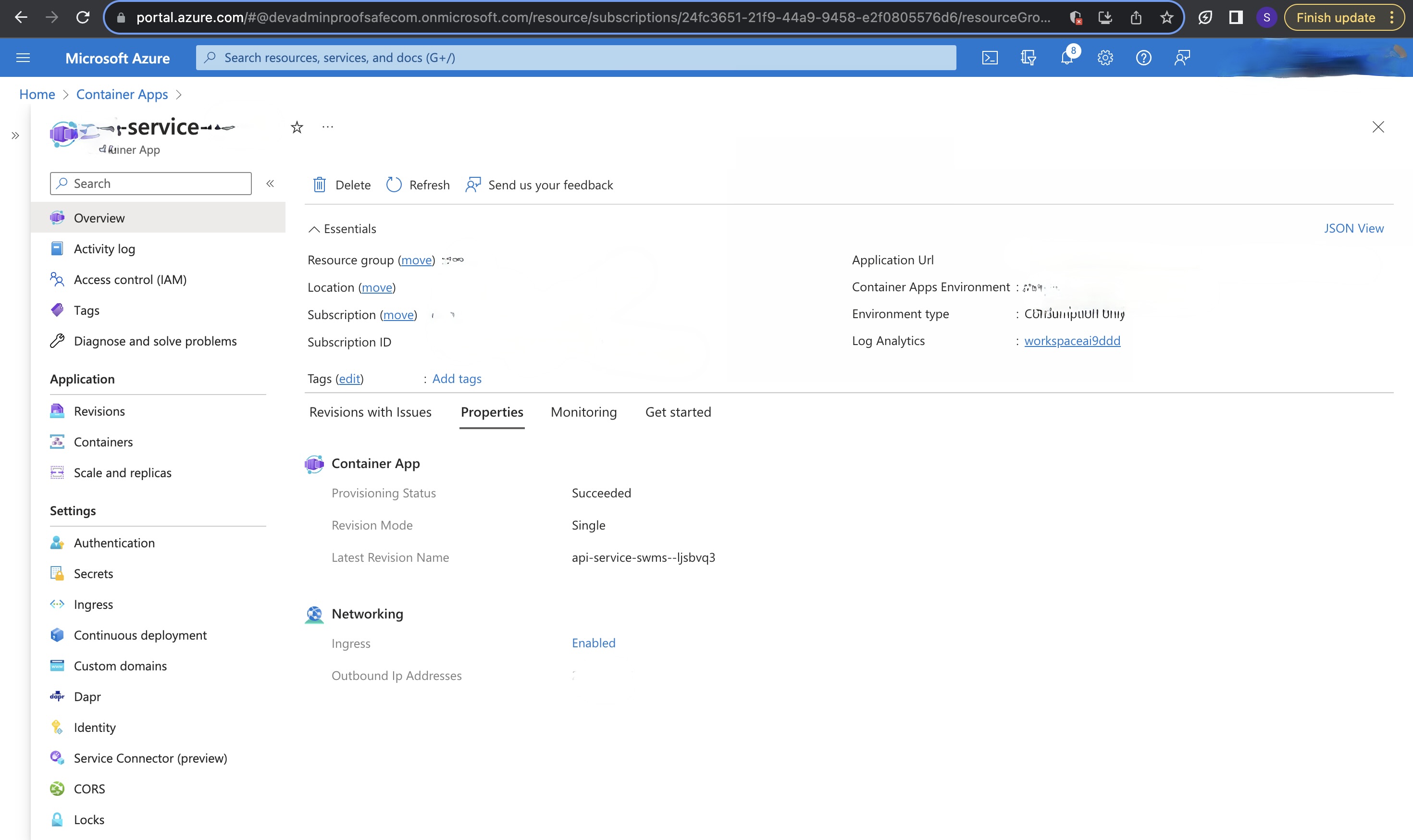Open the notifications bell
The height and width of the screenshot is (840, 1413).
[1067, 57]
